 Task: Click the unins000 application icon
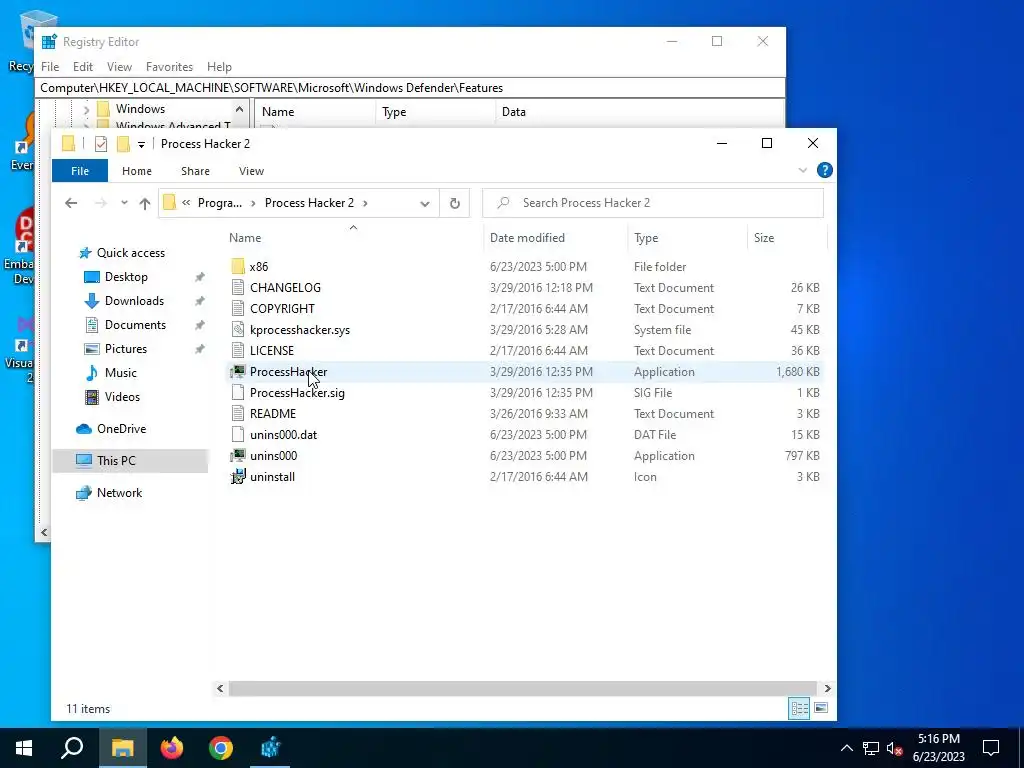click(238, 456)
